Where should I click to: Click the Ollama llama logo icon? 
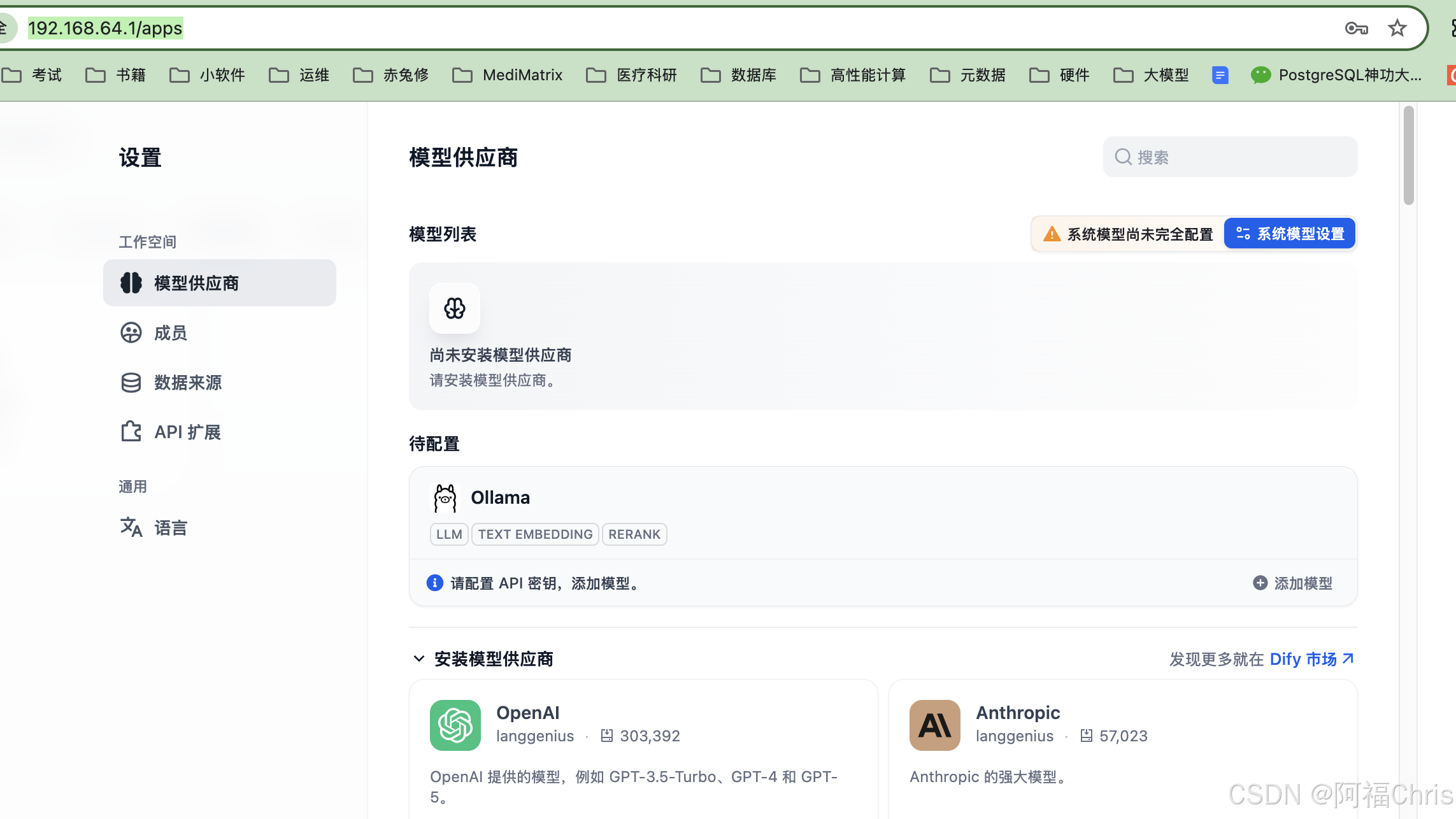445,498
